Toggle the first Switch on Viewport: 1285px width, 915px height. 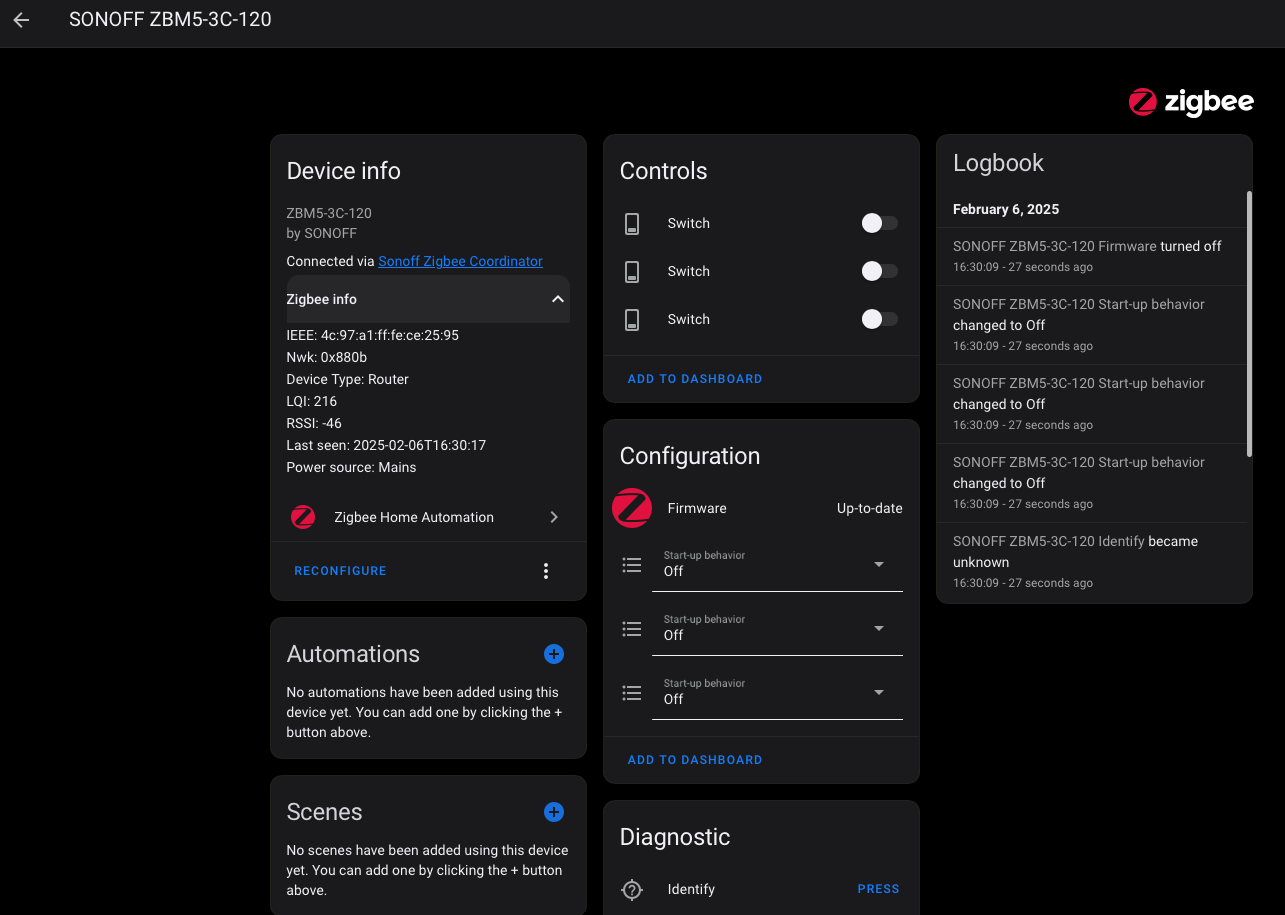click(x=880, y=223)
